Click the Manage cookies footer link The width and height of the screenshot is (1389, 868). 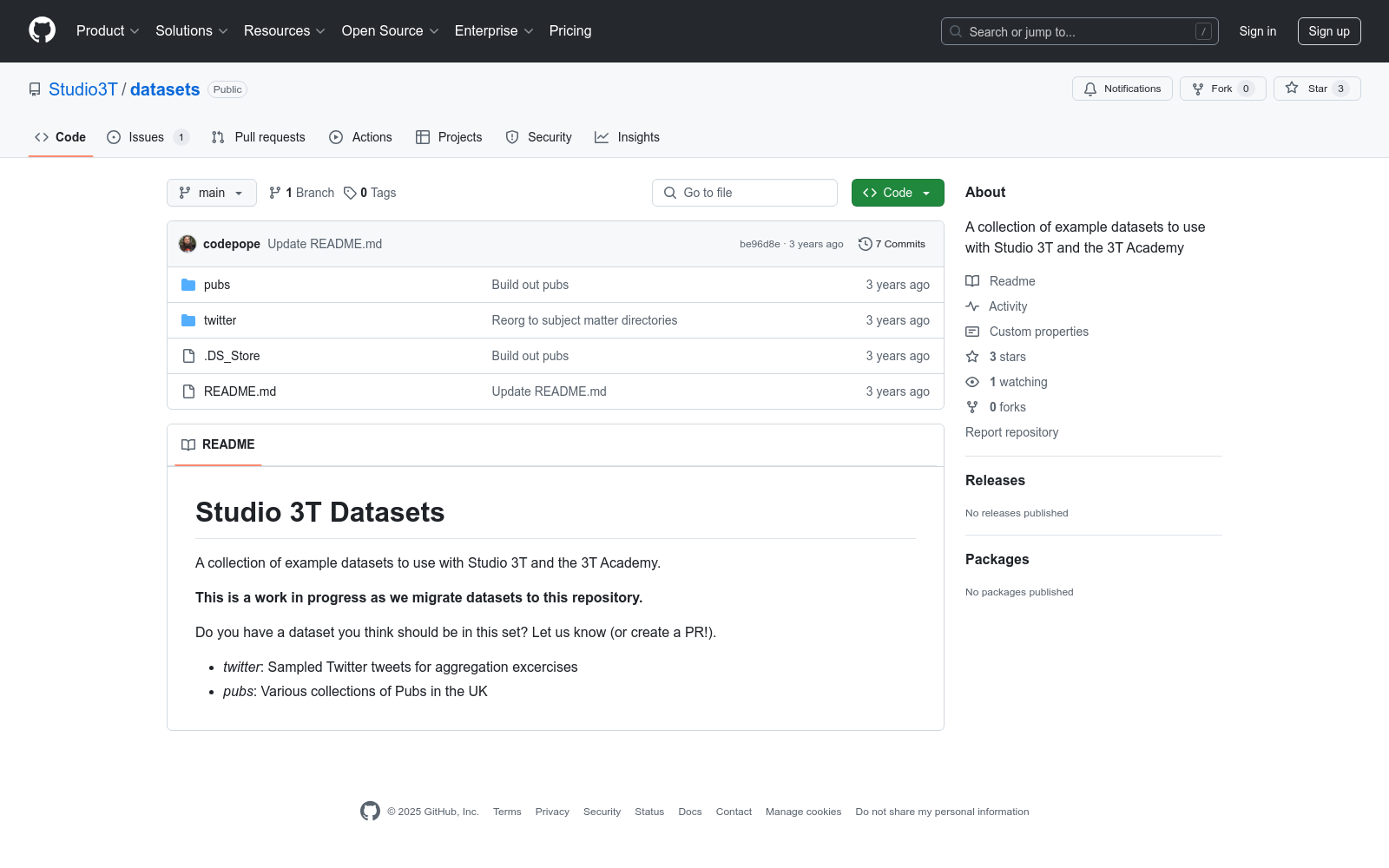pyautogui.click(x=803, y=812)
